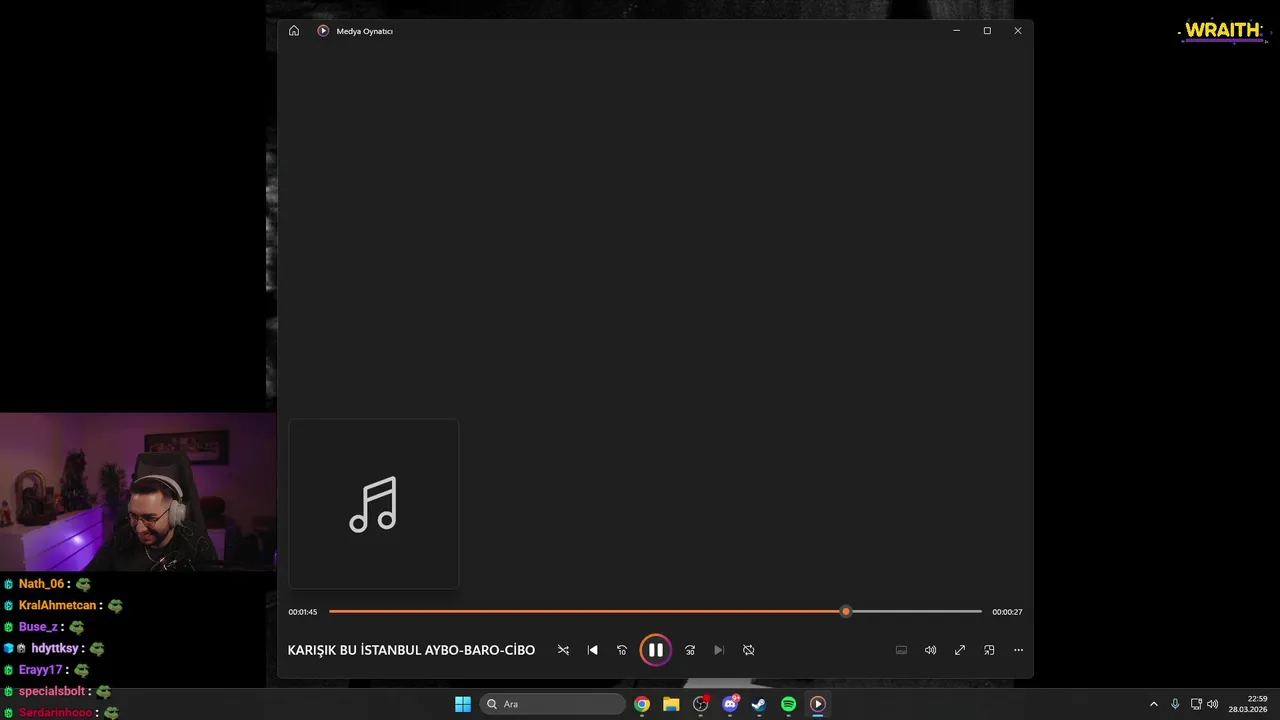Skip to next track
This screenshot has width=1280, height=720.
[x=719, y=650]
